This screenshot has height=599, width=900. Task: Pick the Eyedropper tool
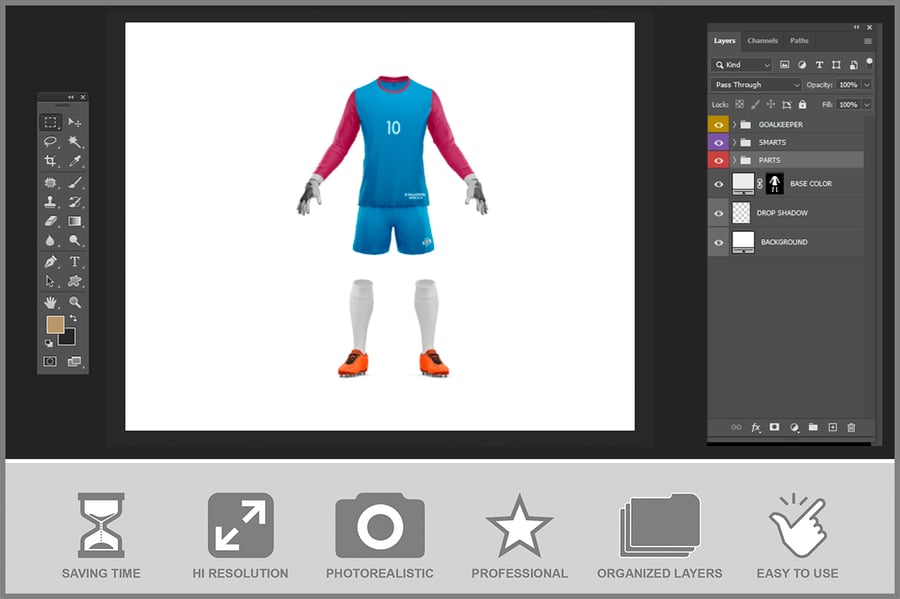(x=74, y=161)
